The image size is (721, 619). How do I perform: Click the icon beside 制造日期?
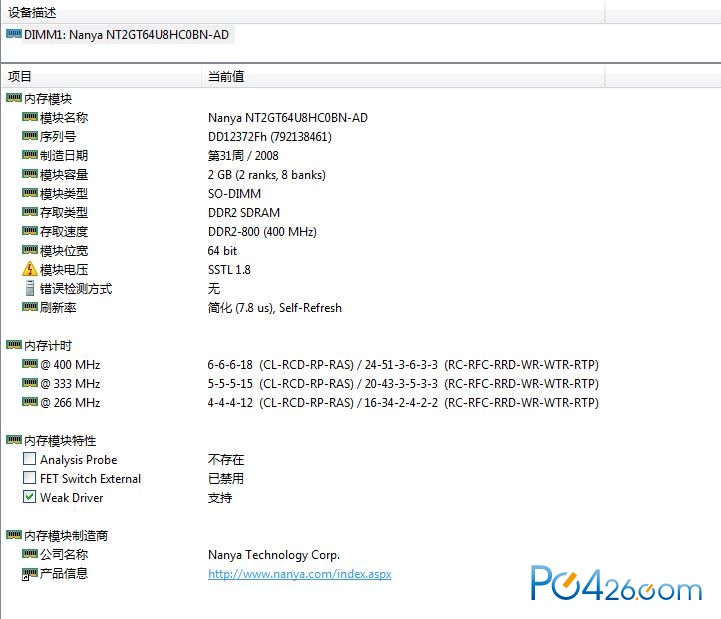click(30, 155)
